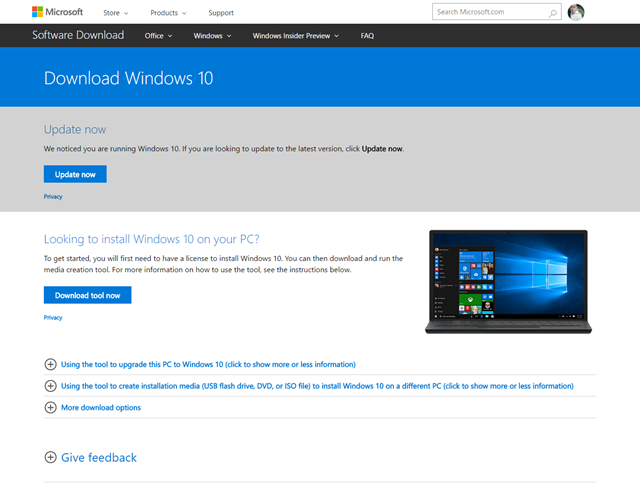Click plus icon beside More download options
This screenshot has height=490, width=640.
click(50, 408)
